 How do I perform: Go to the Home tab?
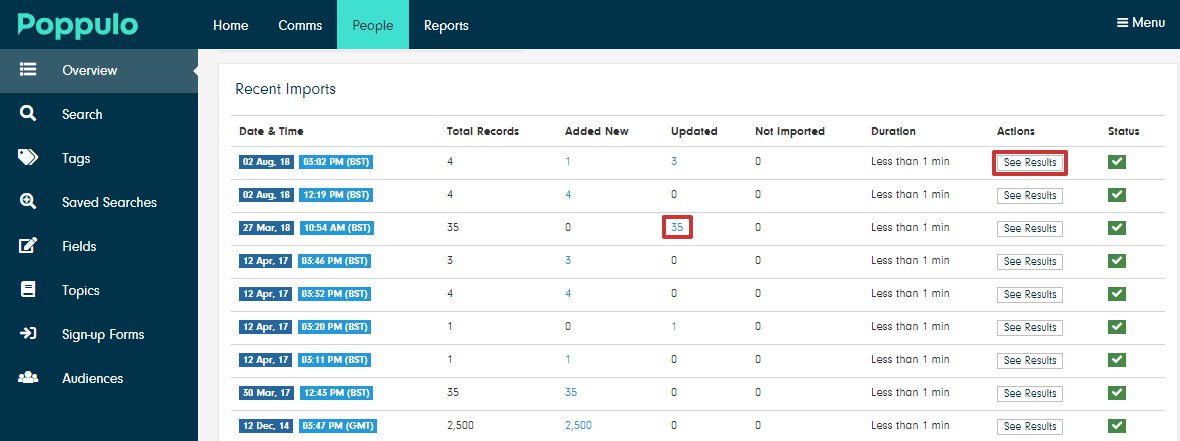pos(231,25)
